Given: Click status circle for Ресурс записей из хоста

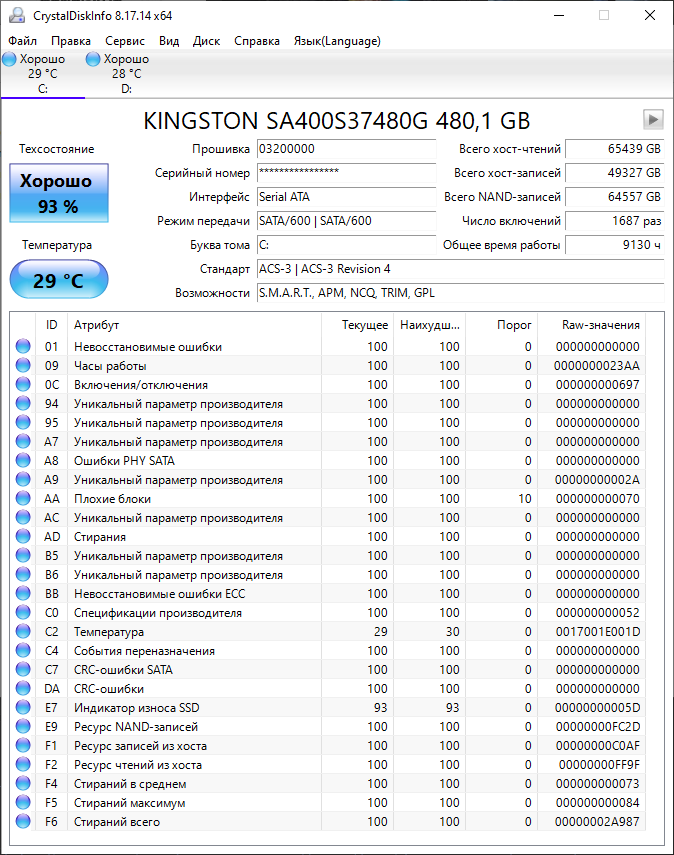Looking at the screenshot, I should 23,745.
